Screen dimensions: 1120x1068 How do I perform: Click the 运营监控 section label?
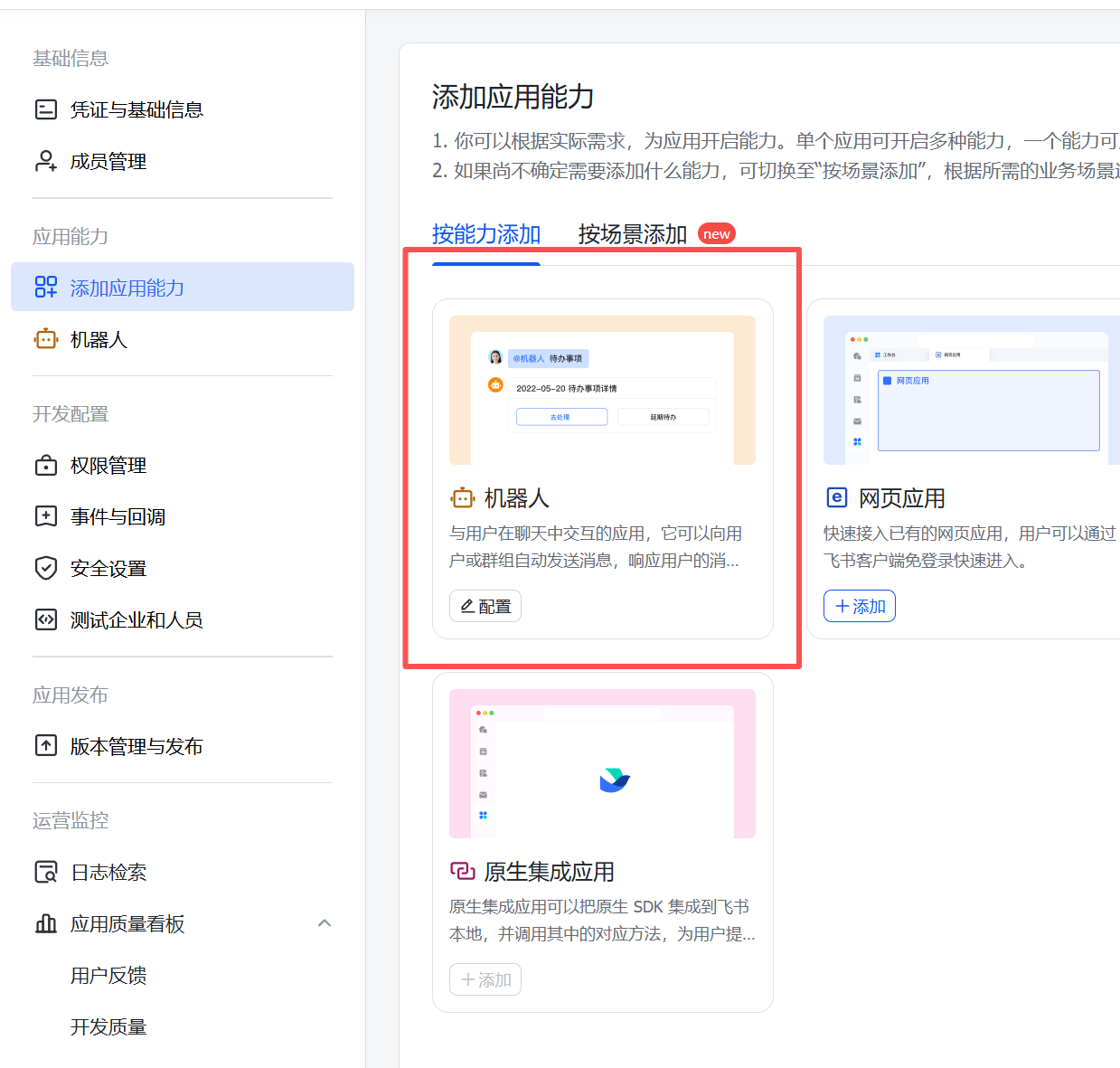click(71, 820)
